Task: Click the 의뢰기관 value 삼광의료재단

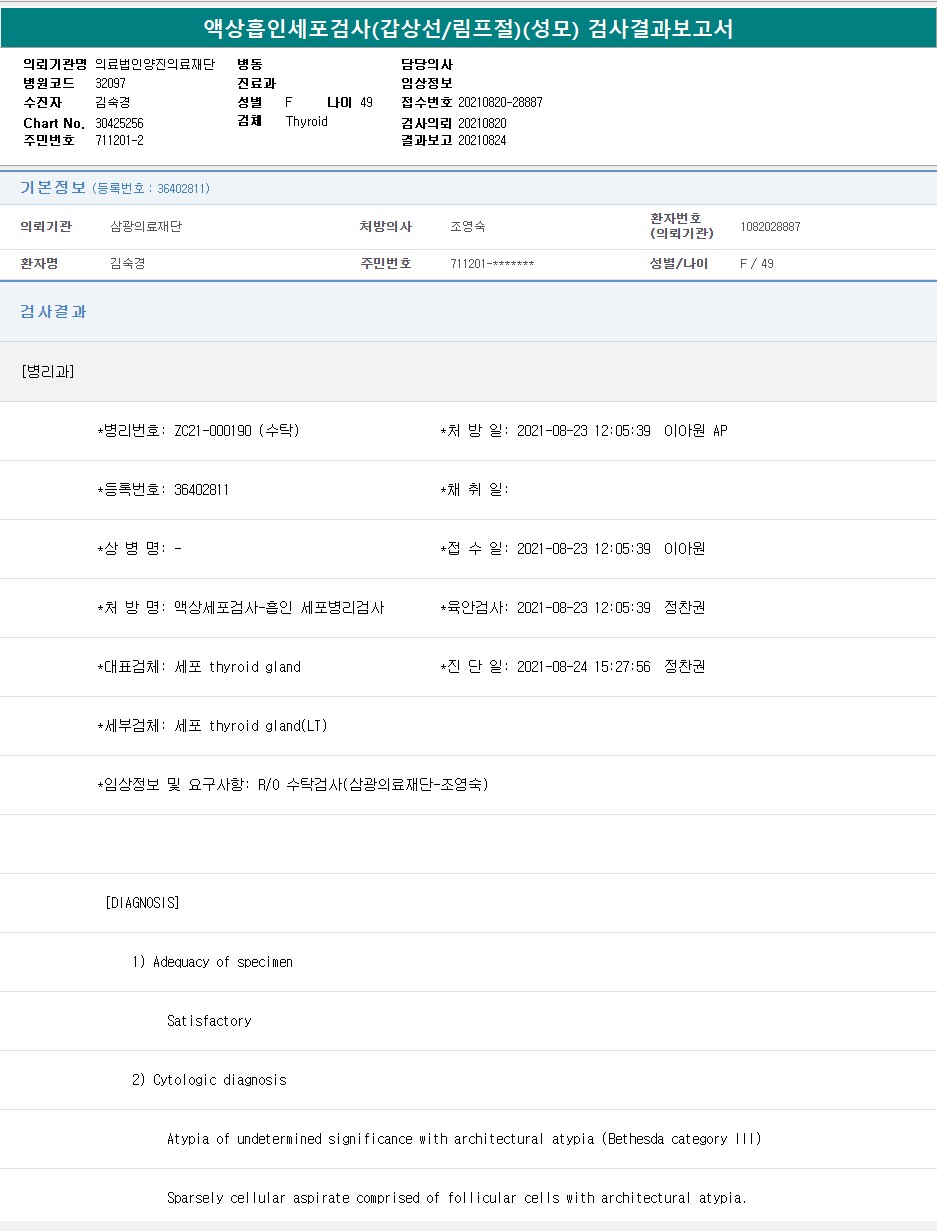Action: pos(146,227)
